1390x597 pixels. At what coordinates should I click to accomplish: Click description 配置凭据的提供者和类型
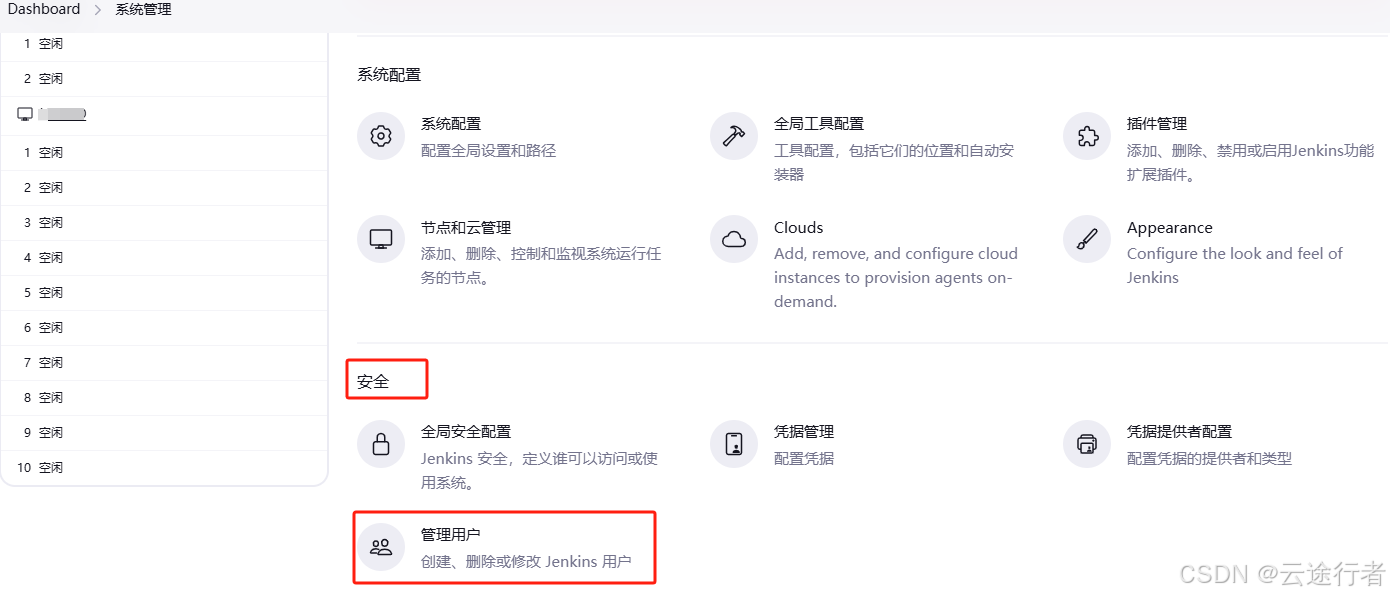click(x=1209, y=459)
